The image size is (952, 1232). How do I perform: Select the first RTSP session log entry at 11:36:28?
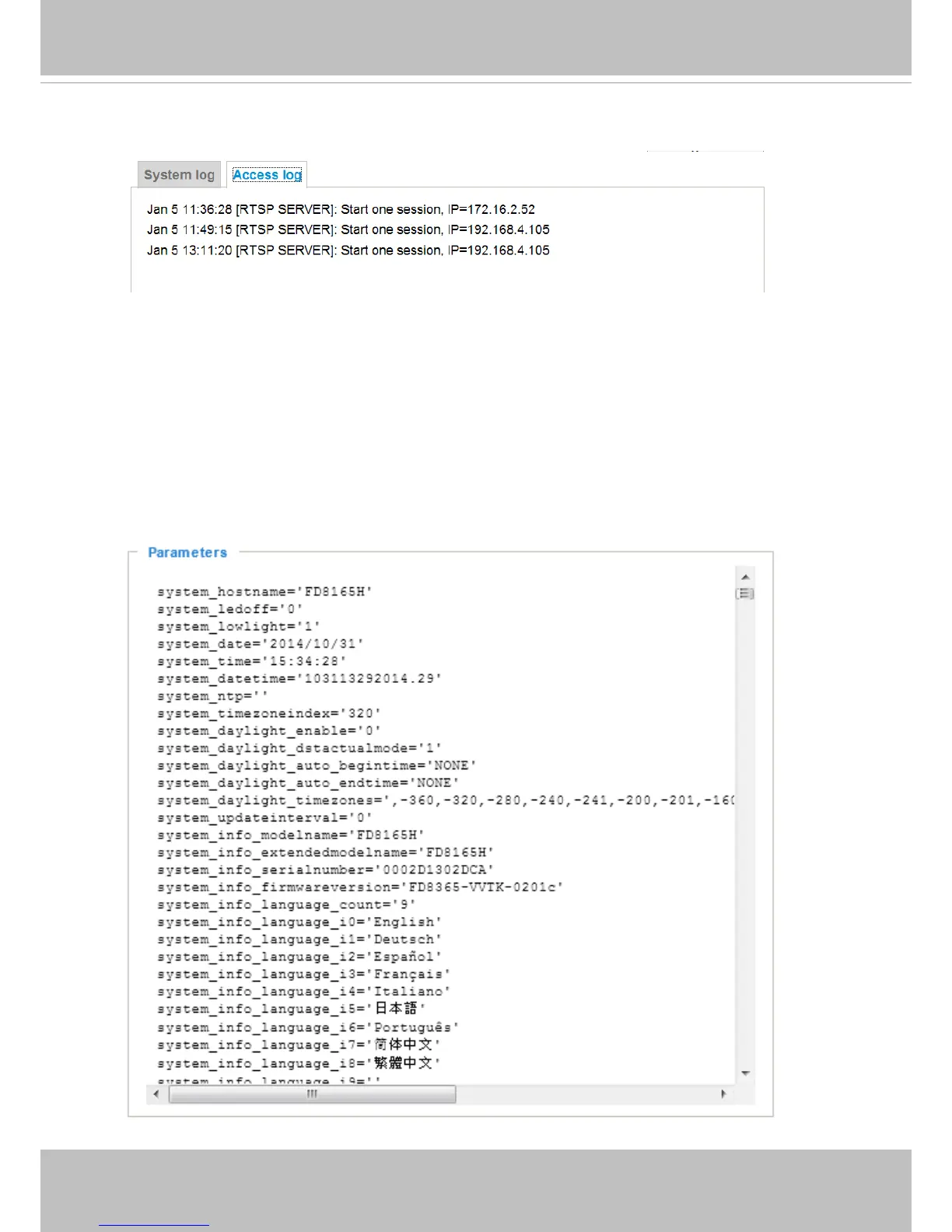(341, 209)
